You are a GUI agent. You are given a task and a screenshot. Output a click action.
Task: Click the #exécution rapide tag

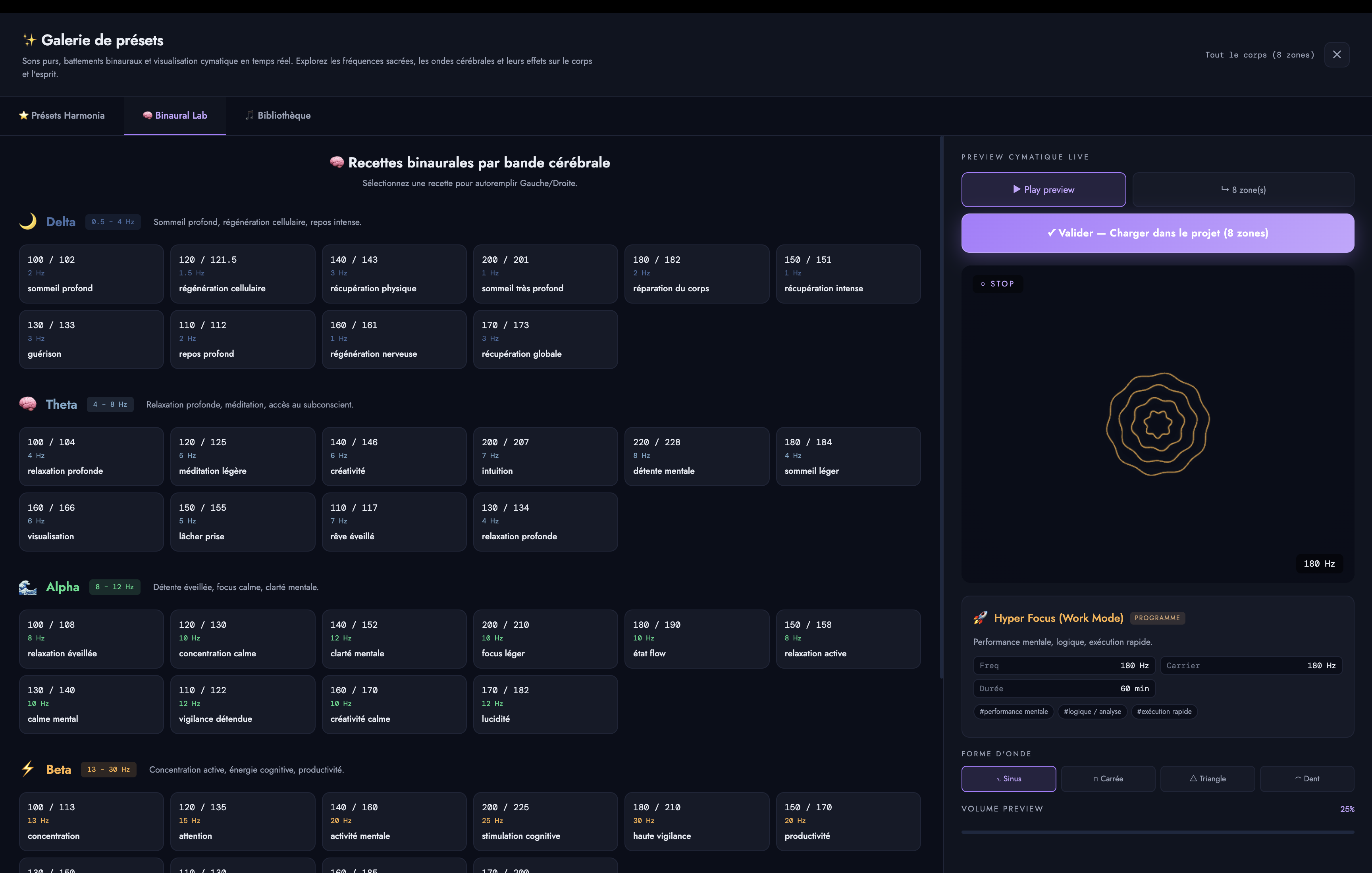pyautogui.click(x=1164, y=711)
